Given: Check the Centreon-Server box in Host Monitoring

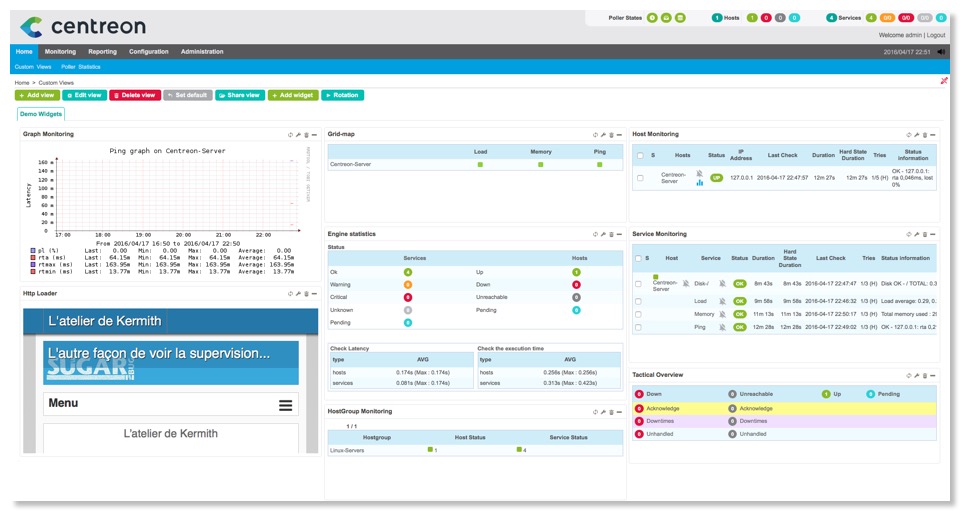Looking at the screenshot, I should click(640, 178).
